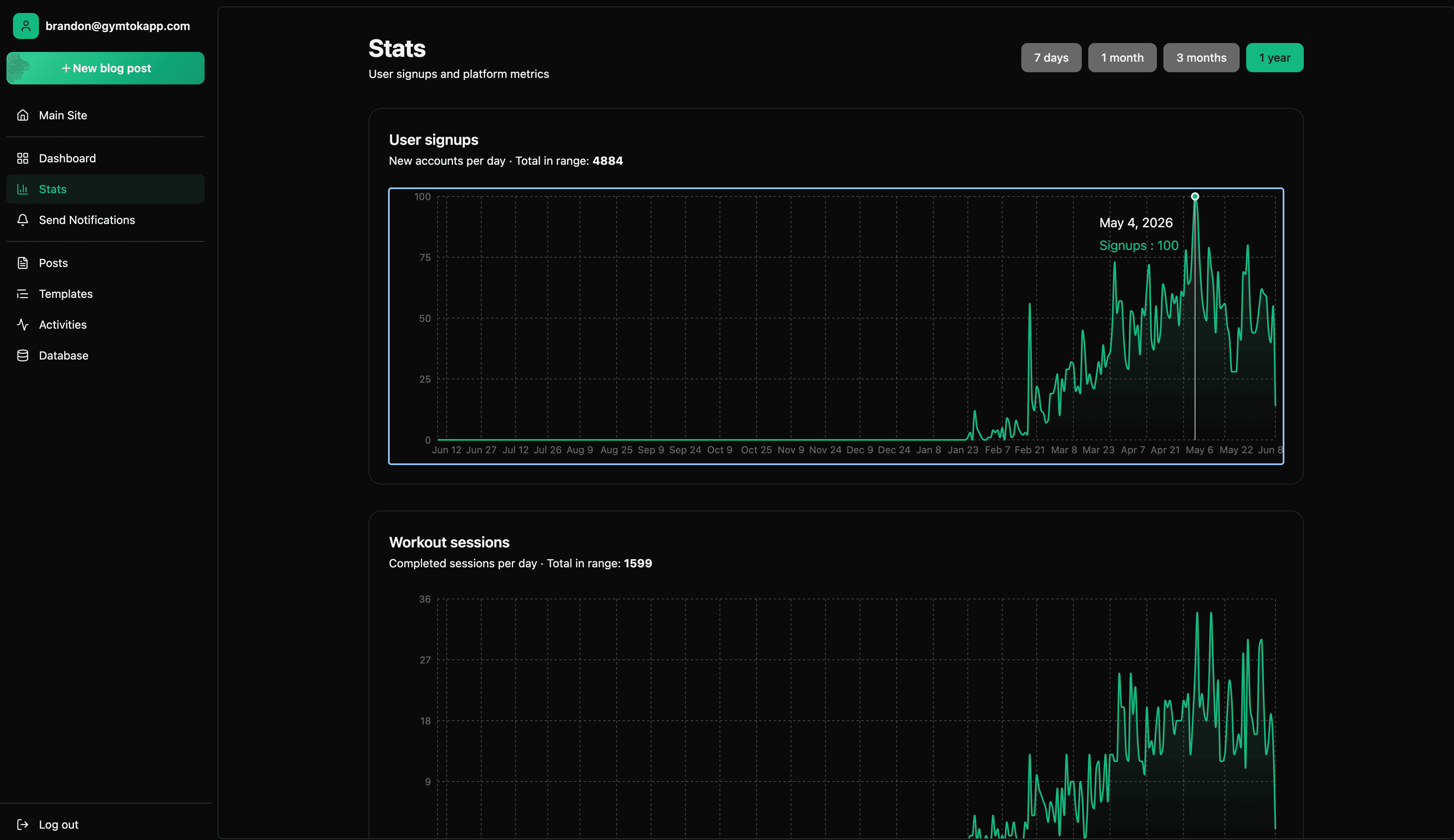Viewport: 1454px width, 840px height.
Task: Click the Workout sessions heading
Action: 449,542
